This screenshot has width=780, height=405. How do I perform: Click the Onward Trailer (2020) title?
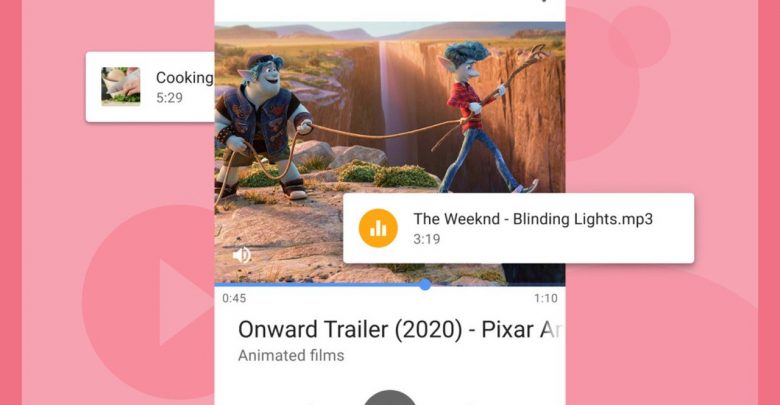(x=400, y=329)
